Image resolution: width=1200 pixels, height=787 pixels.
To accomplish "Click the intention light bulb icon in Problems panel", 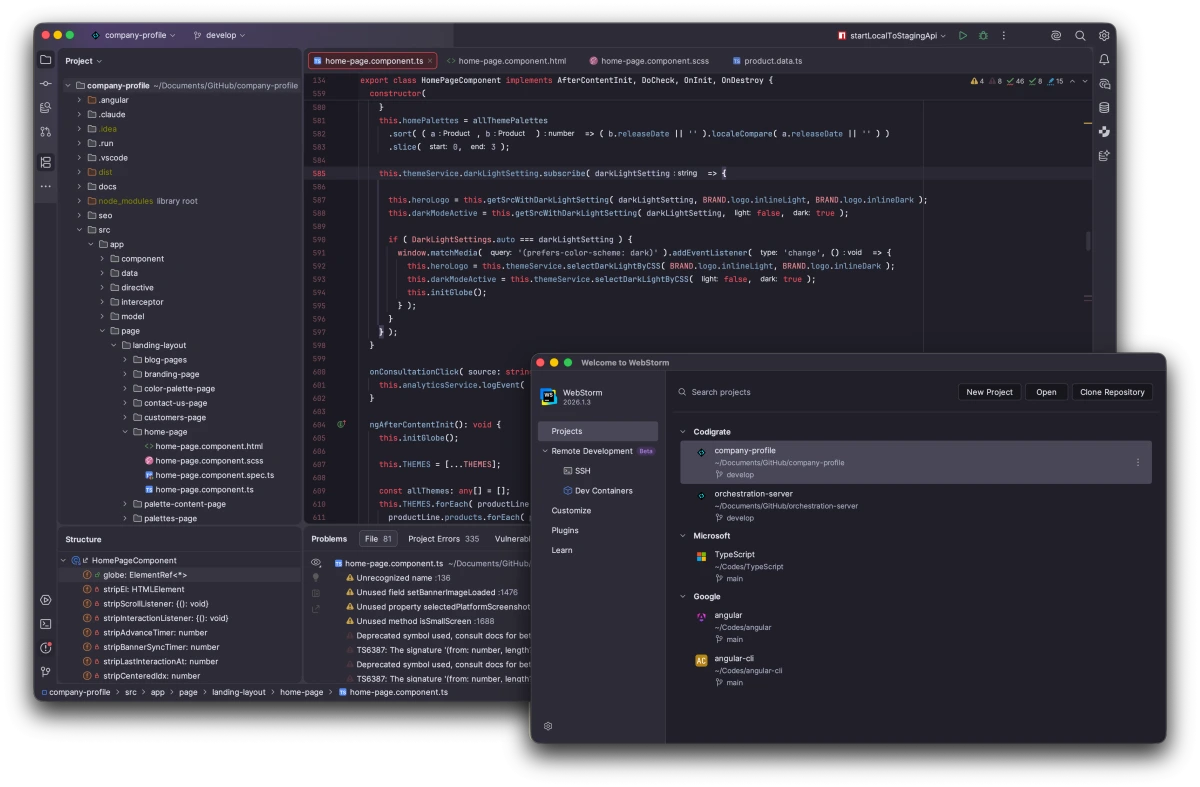I will coord(316,578).
